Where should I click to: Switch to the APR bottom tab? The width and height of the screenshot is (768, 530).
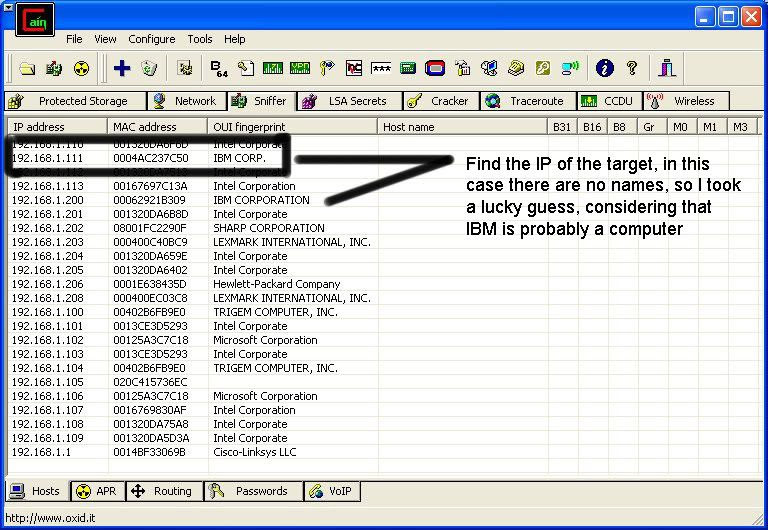tap(97, 491)
